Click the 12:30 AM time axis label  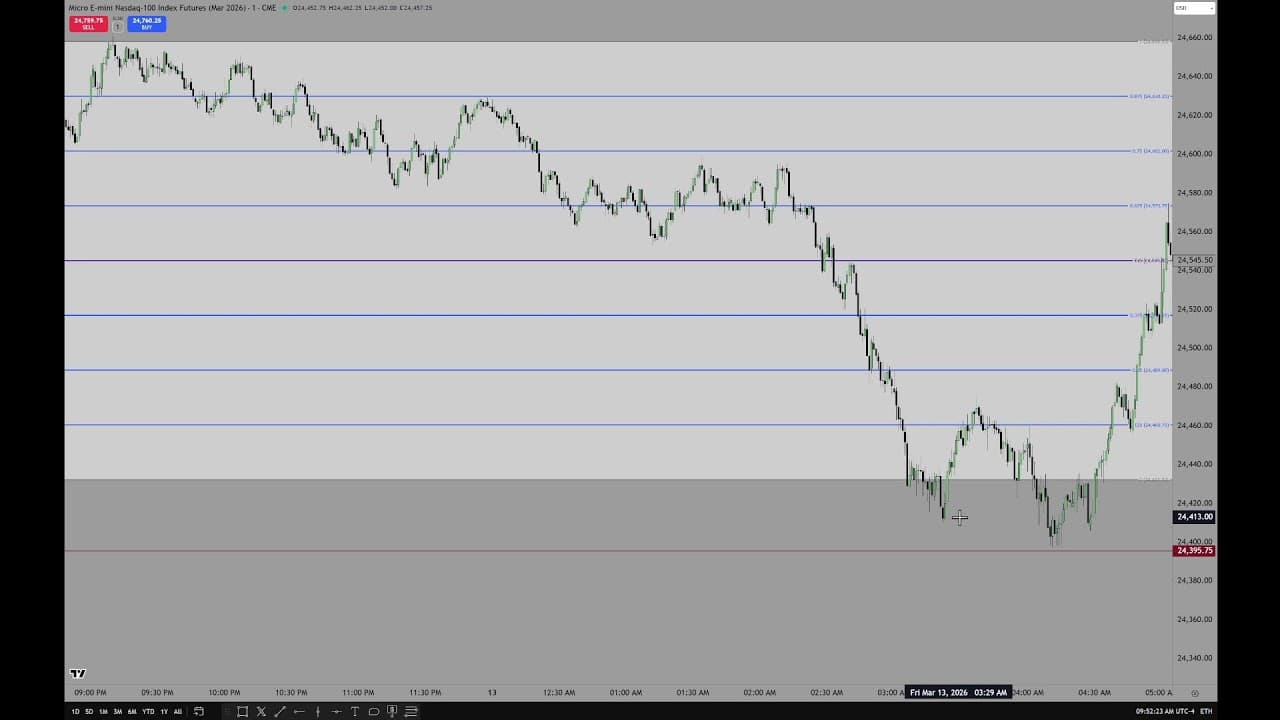(x=558, y=692)
